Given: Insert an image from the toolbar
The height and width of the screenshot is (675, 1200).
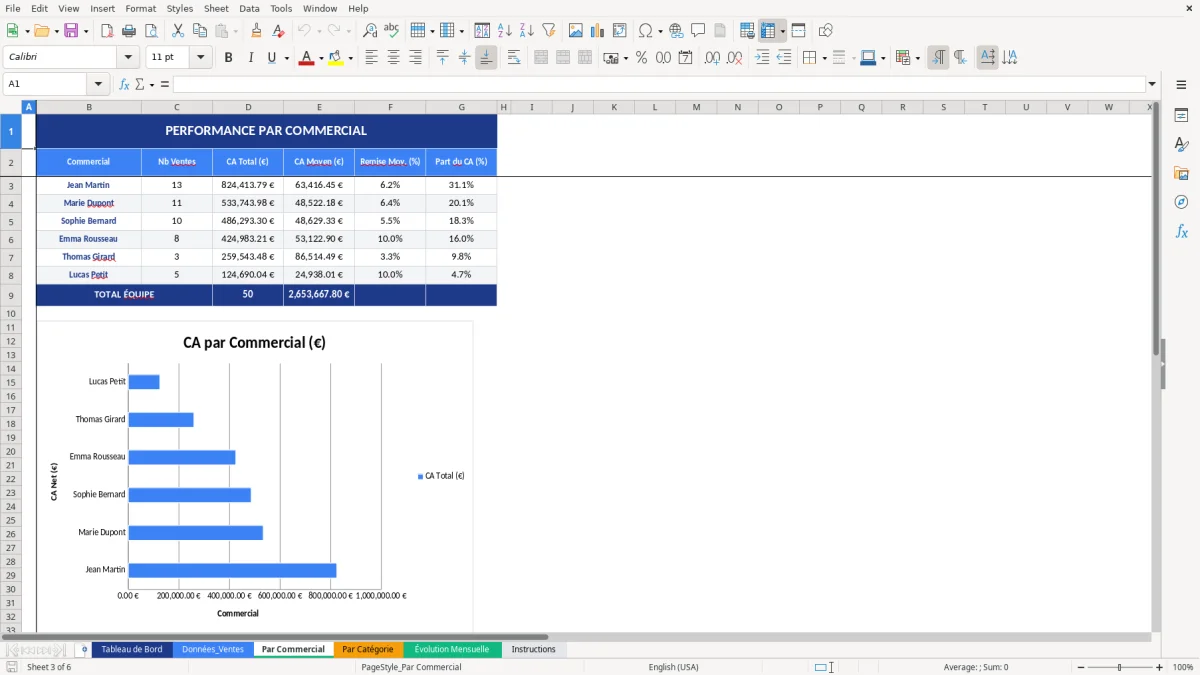Looking at the screenshot, I should tap(576, 30).
